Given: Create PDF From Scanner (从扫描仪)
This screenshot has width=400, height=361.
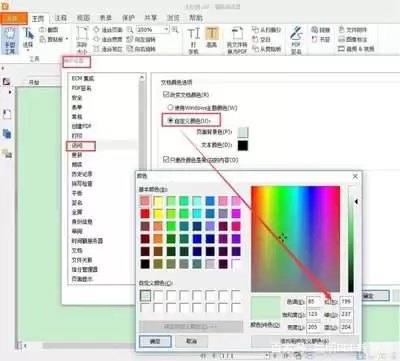Looking at the screenshot, I should (x=266, y=30).
